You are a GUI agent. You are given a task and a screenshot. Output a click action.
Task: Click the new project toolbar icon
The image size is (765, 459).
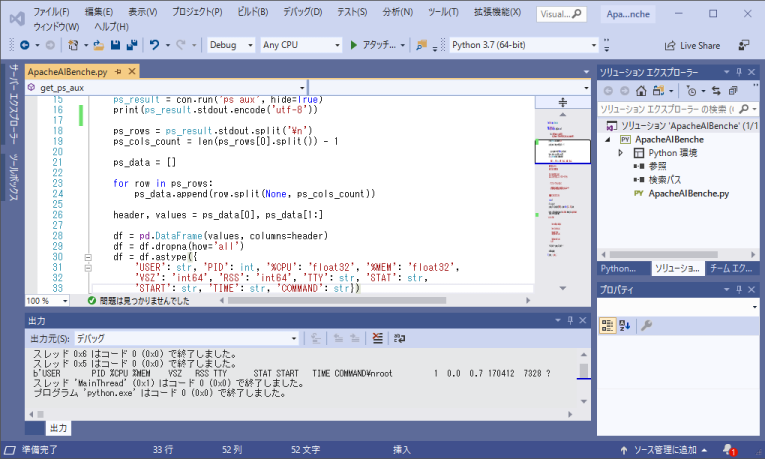pos(73,45)
